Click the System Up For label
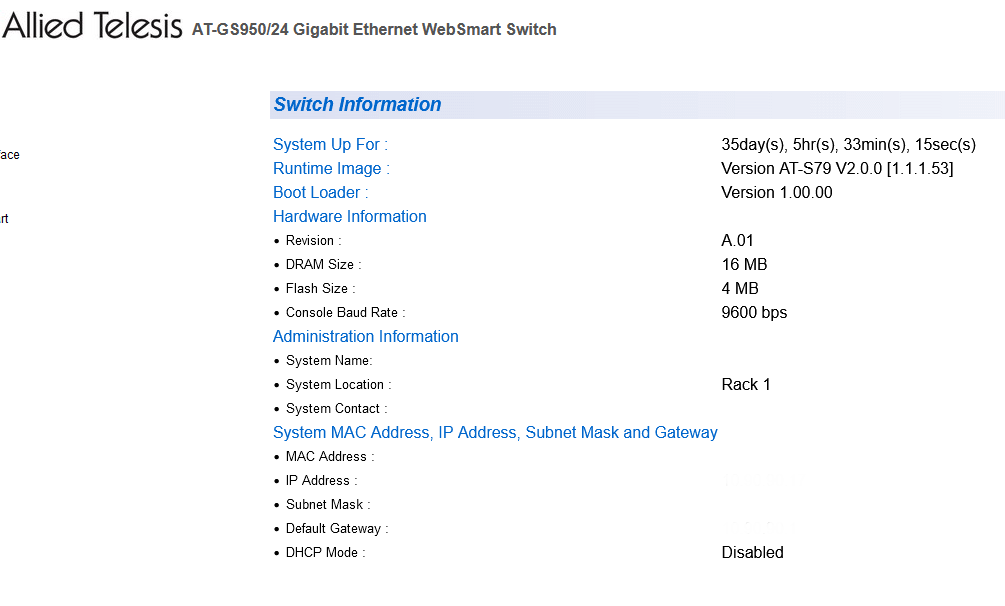The image size is (1005, 606). pos(330,145)
